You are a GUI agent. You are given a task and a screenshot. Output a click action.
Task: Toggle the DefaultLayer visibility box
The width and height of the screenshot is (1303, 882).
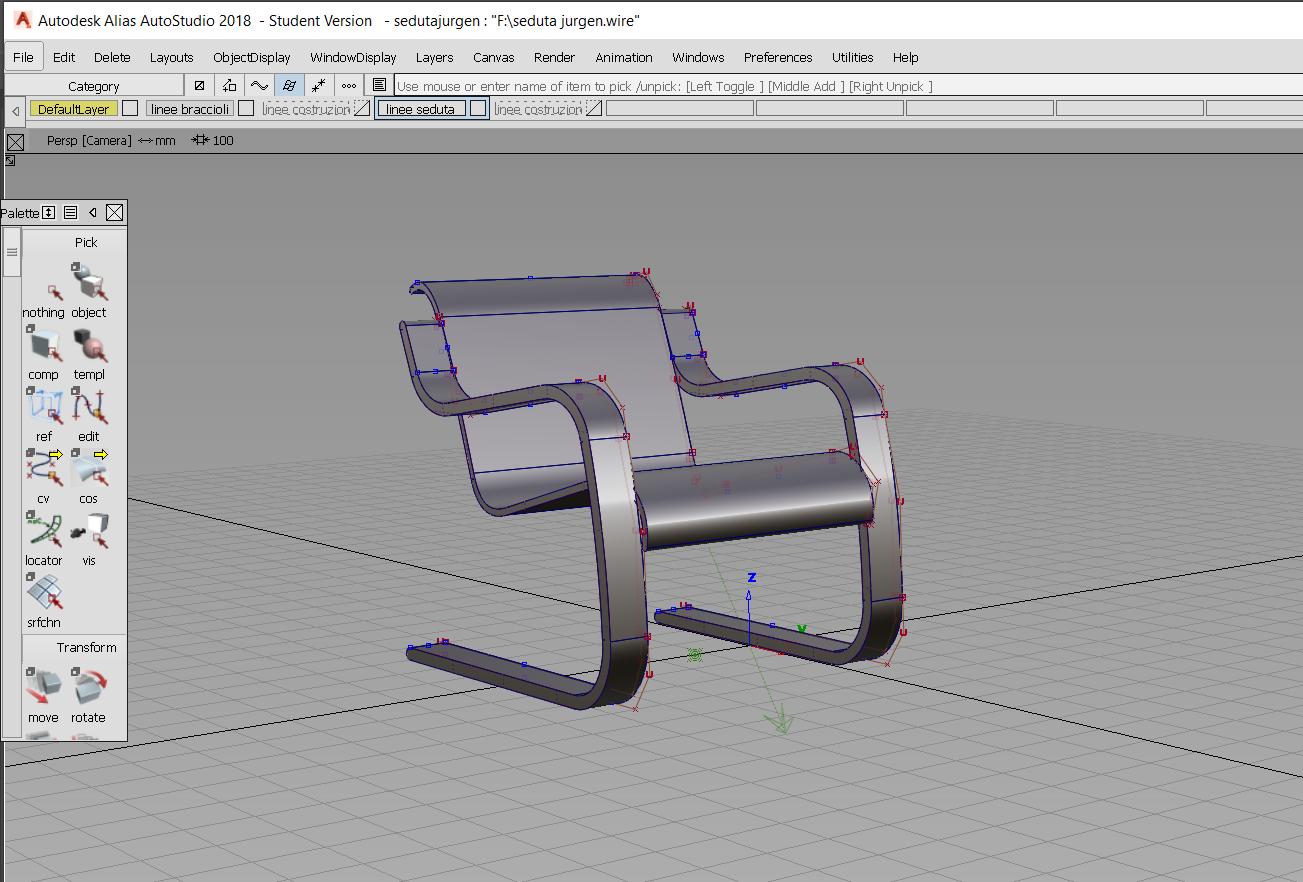(130, 109)
